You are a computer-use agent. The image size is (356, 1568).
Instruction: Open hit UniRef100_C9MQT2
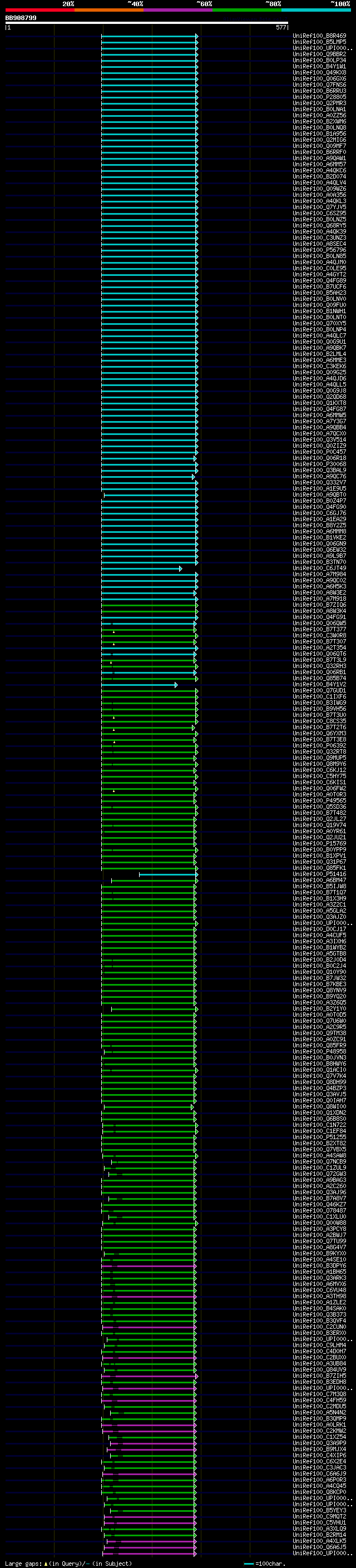coord(319,1516)
